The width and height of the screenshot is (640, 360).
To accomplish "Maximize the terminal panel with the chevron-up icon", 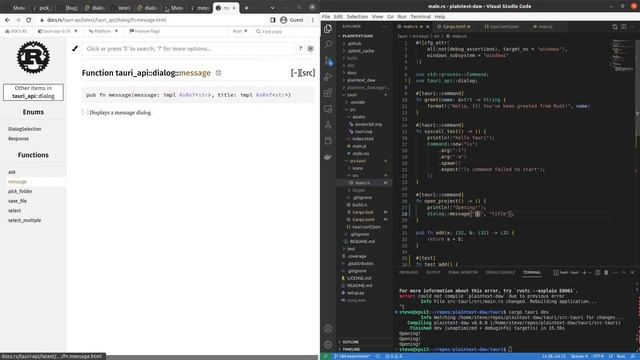I will [624, 272].
